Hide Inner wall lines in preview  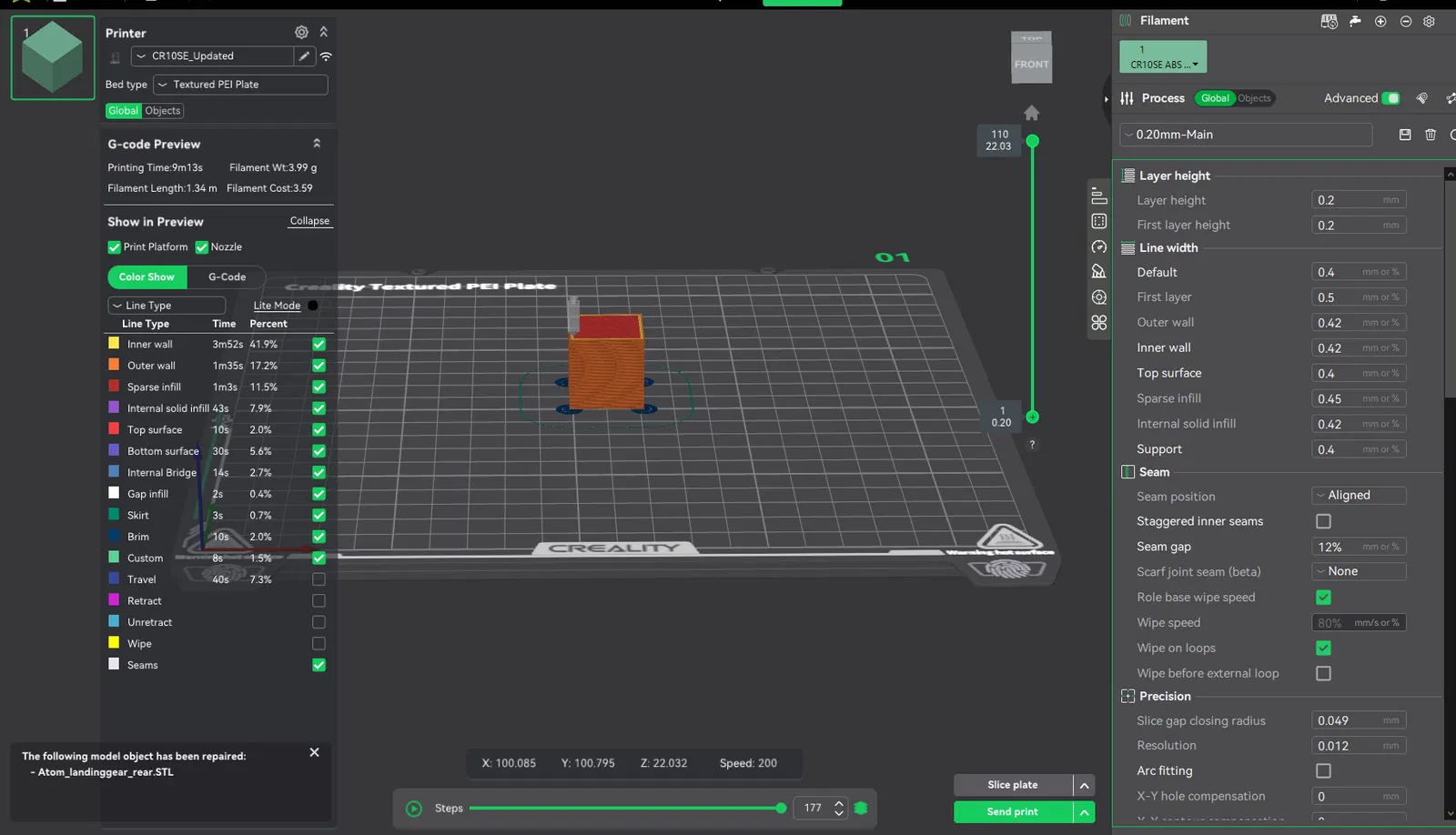pyautogui.click(x=318, y=345)
